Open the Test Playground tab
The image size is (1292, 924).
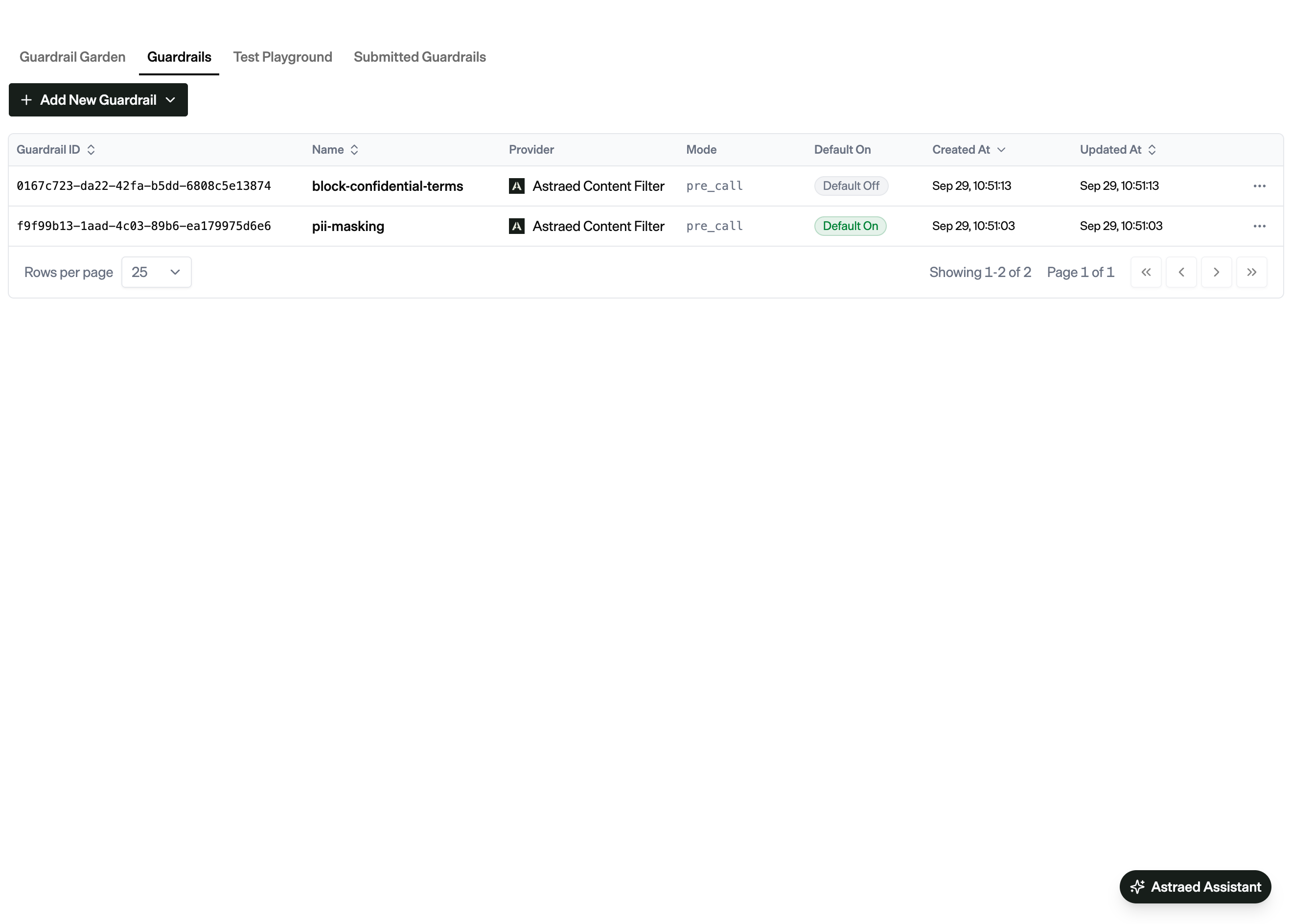click(x=282, y=57)
